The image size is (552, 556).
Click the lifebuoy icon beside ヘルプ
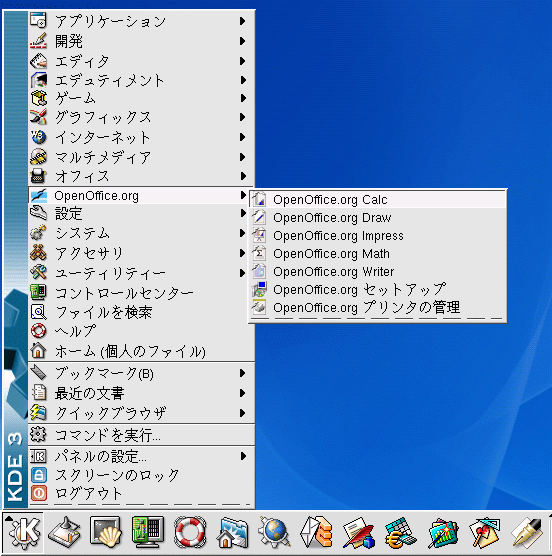38,331
